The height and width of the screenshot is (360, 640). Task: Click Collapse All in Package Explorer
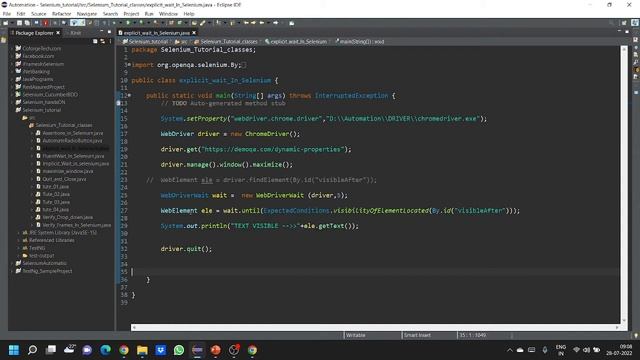coord(95,41)
